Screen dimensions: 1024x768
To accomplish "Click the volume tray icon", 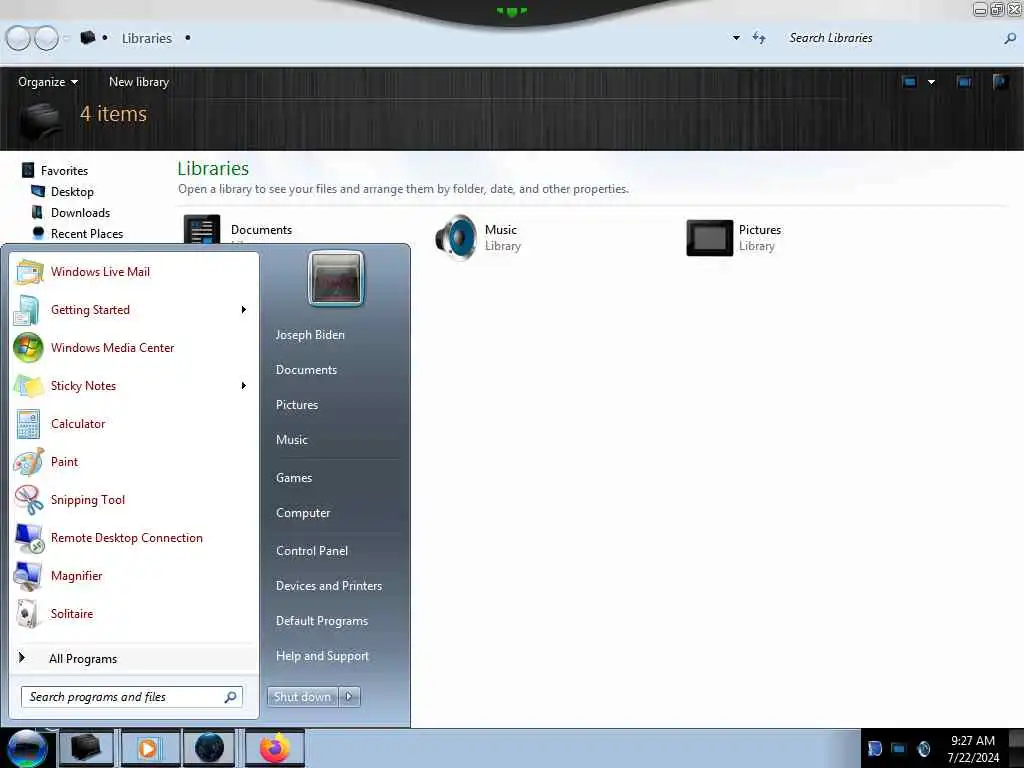I will [x=923, y=748].
